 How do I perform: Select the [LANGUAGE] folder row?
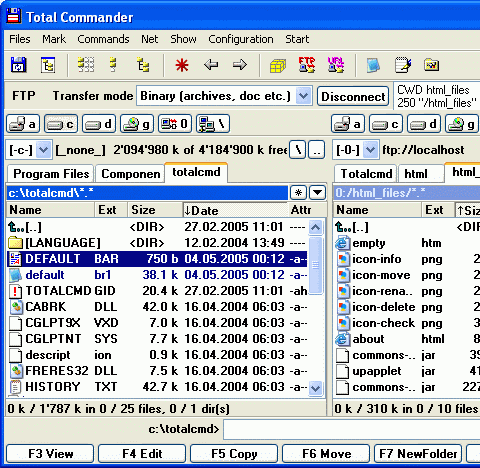(157, 243)
